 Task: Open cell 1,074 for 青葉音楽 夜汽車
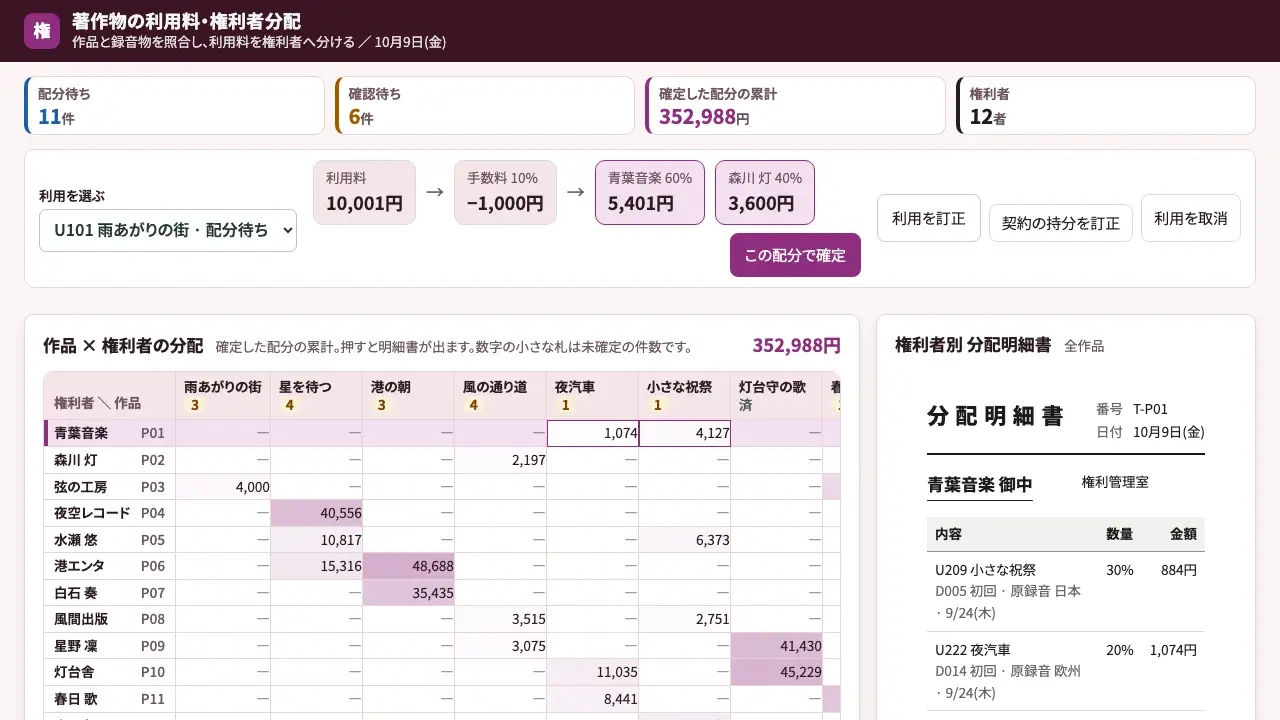592,433
